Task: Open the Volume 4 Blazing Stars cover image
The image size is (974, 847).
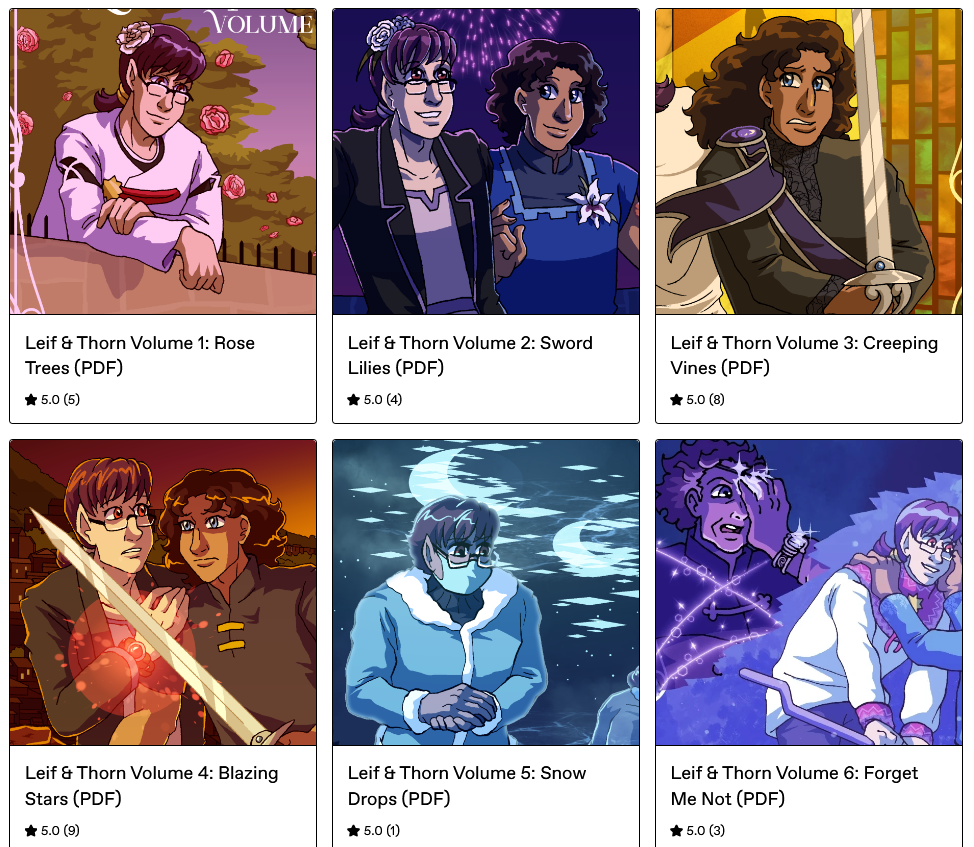Action: pos(163,592)
